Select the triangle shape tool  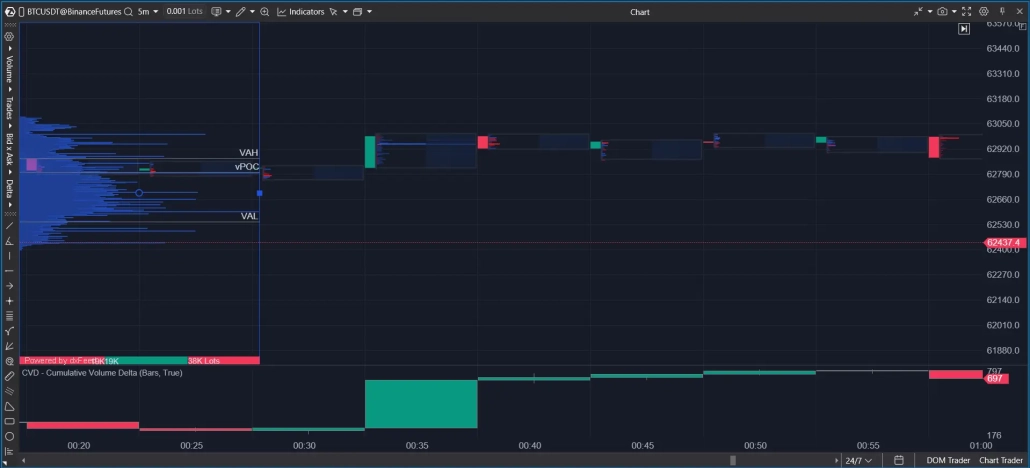9,406
